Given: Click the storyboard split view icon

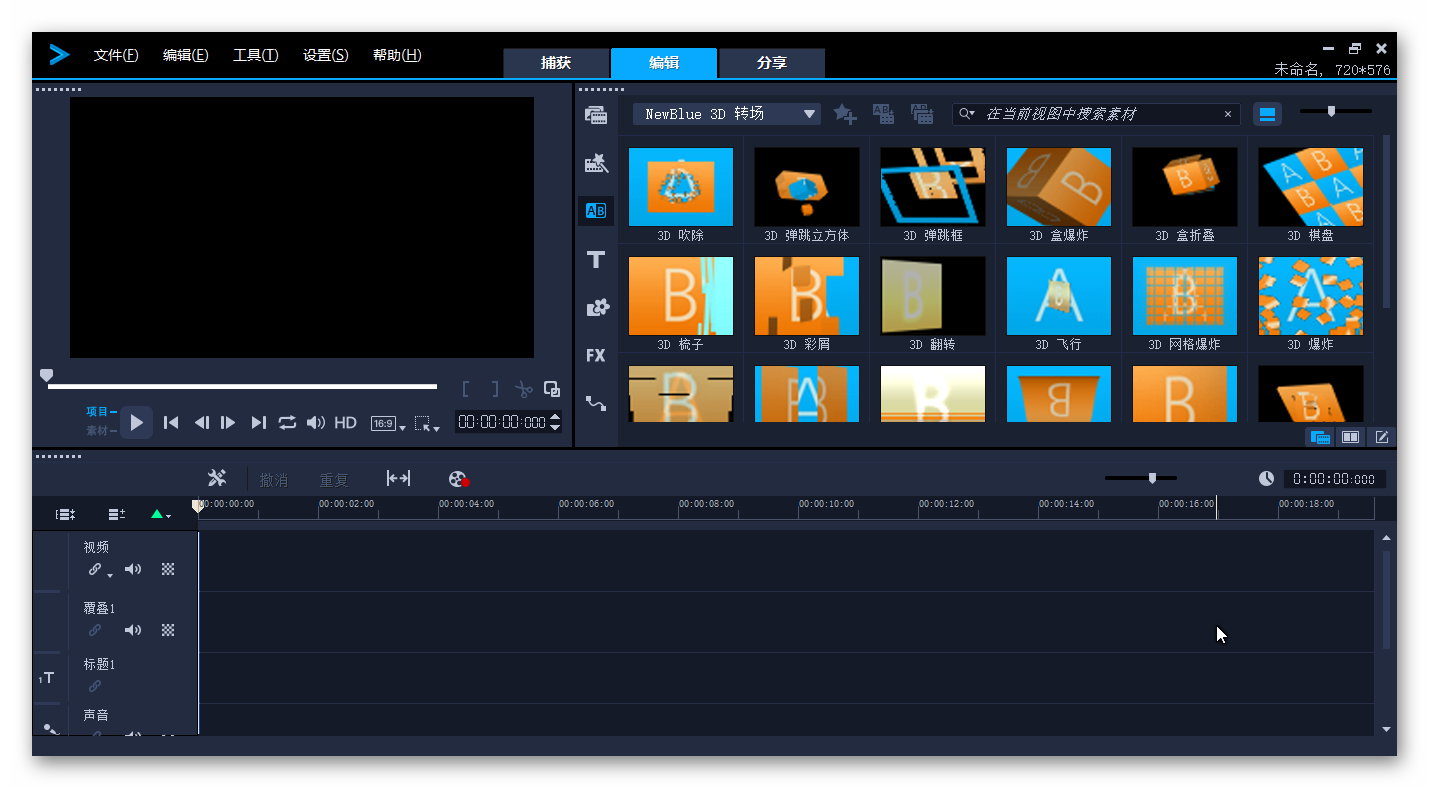Looking at the screenshot, I should click(x=1350, y=437).
